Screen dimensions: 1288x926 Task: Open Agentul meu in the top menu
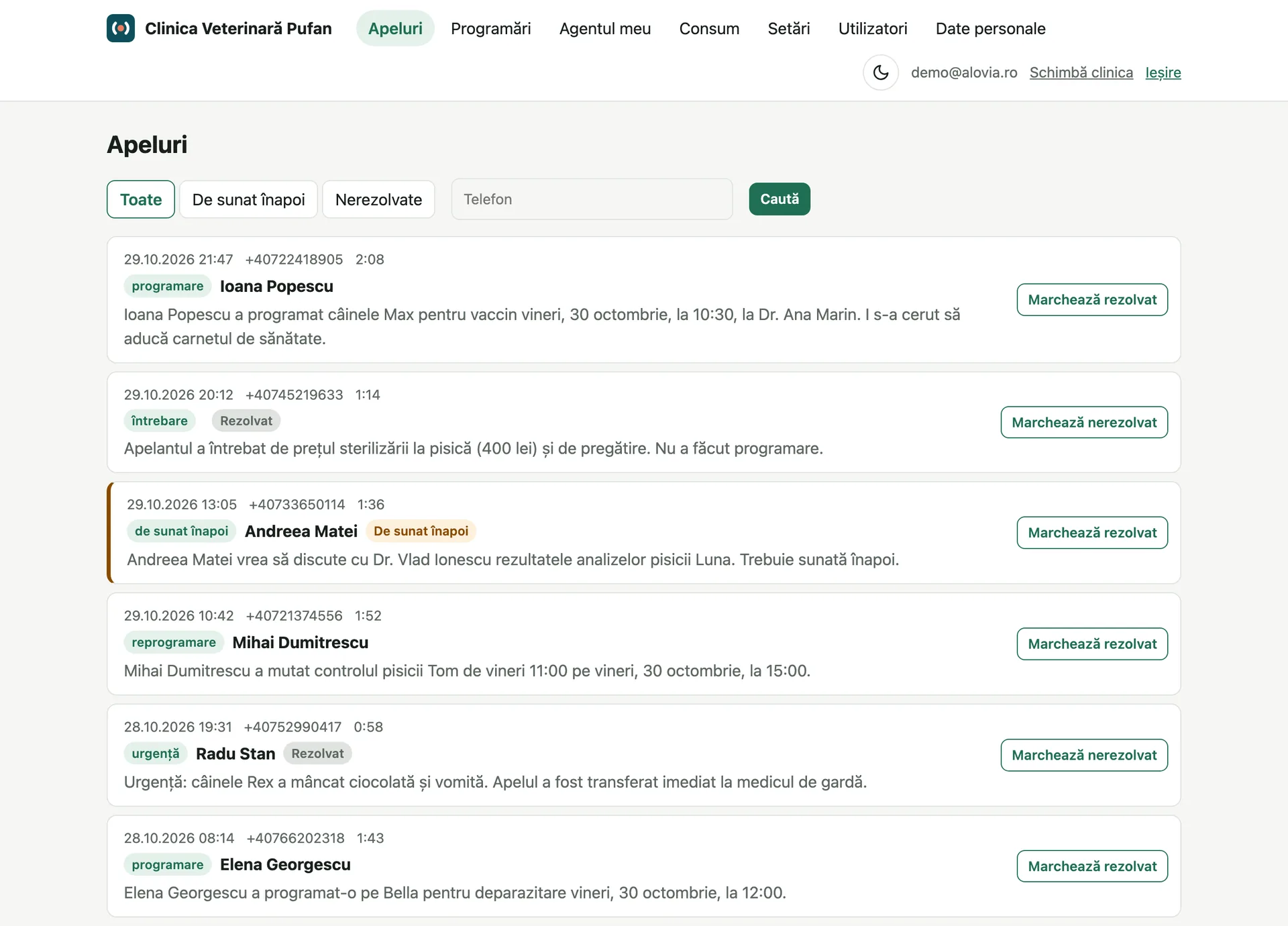tap(604, 28)
